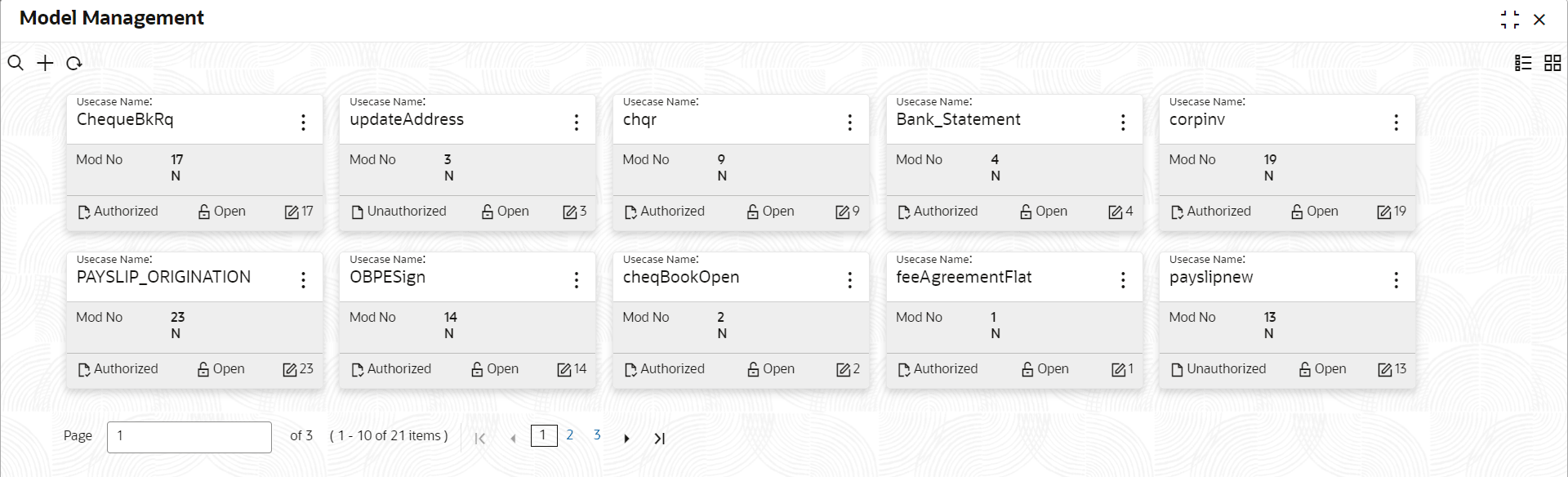This screenshot has height=477, width=1568.
Task: Open ChequeBkRq card three-dot menu
Action: click(303, 123)
